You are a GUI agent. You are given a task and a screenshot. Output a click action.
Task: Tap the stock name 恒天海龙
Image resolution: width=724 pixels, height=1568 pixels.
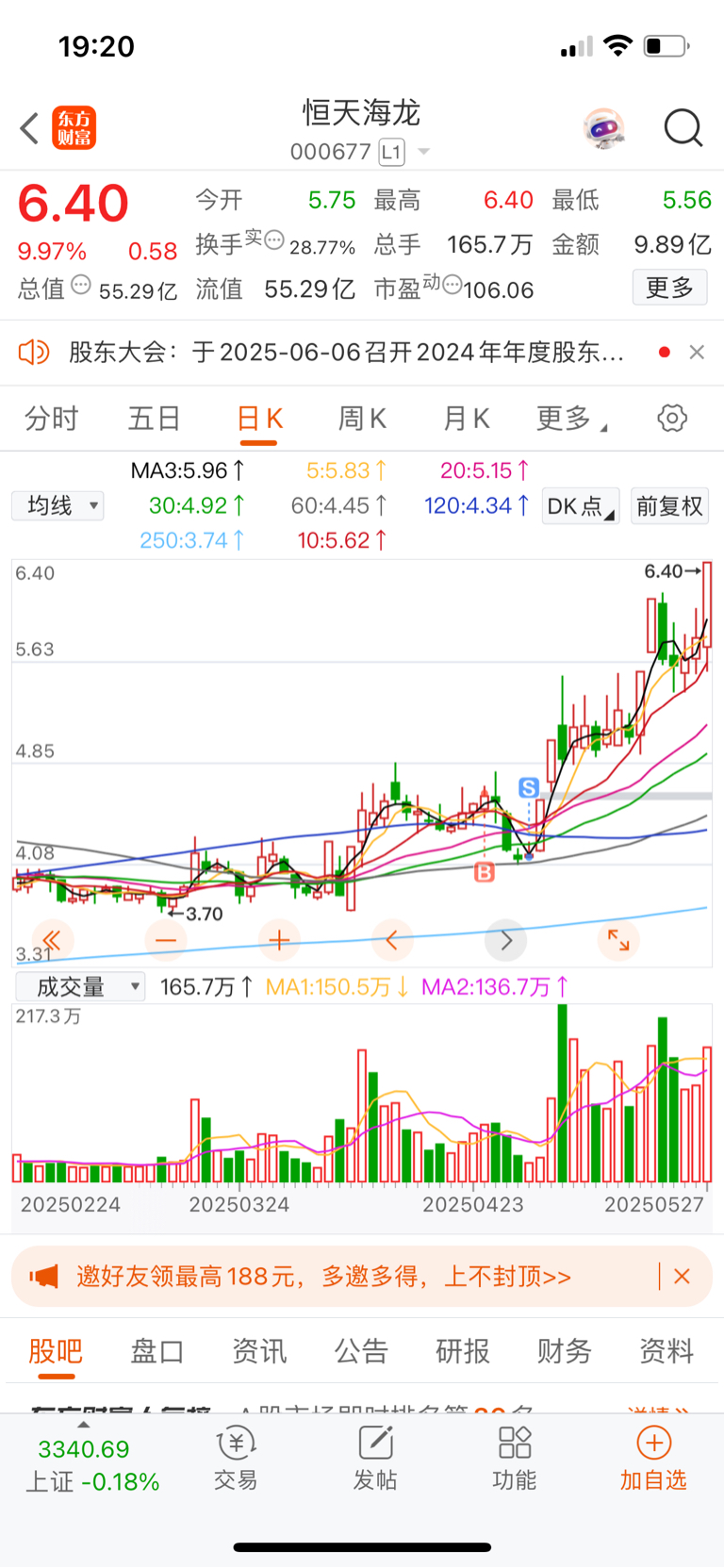(x=361, y=113)
